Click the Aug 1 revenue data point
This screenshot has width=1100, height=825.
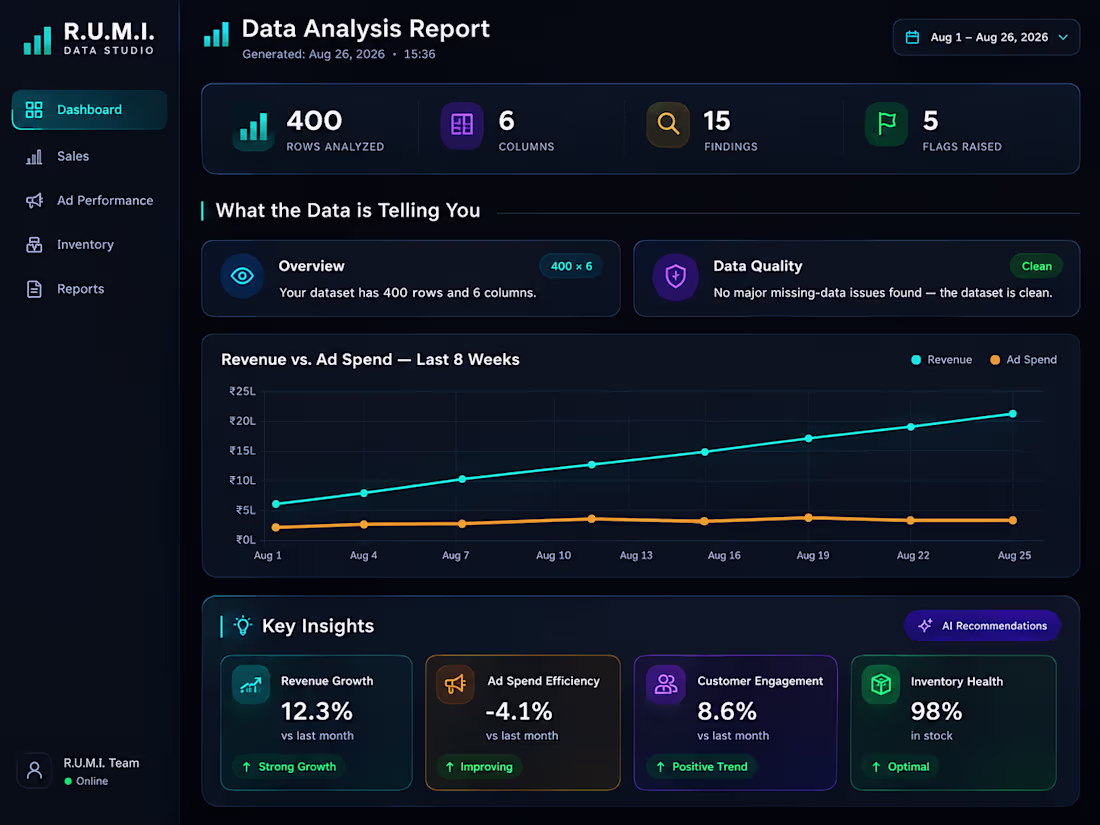tap(276, 504)
